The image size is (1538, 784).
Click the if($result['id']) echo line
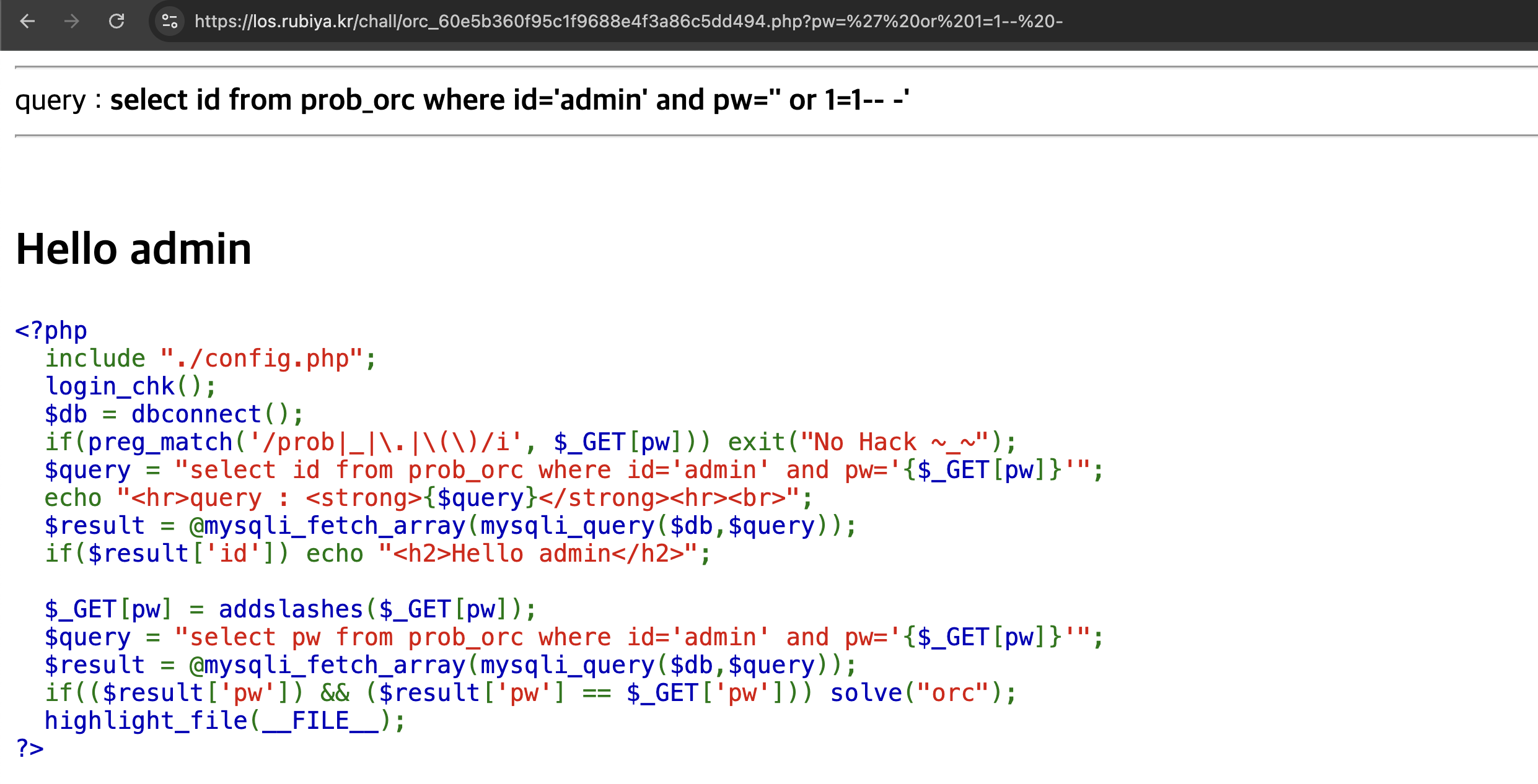pyautogui.click(x=377, y=553)
